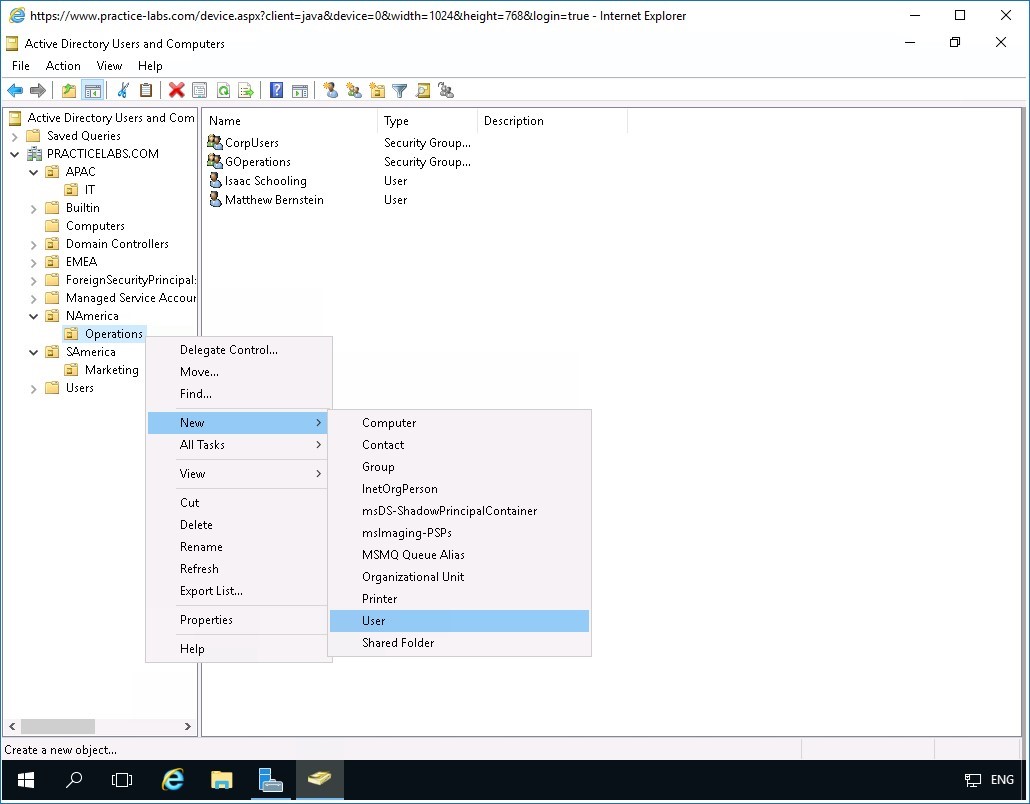Screen dimensions: 1030x804
Task: Collapse the NAmerica organizational unit
Action: 34,316
